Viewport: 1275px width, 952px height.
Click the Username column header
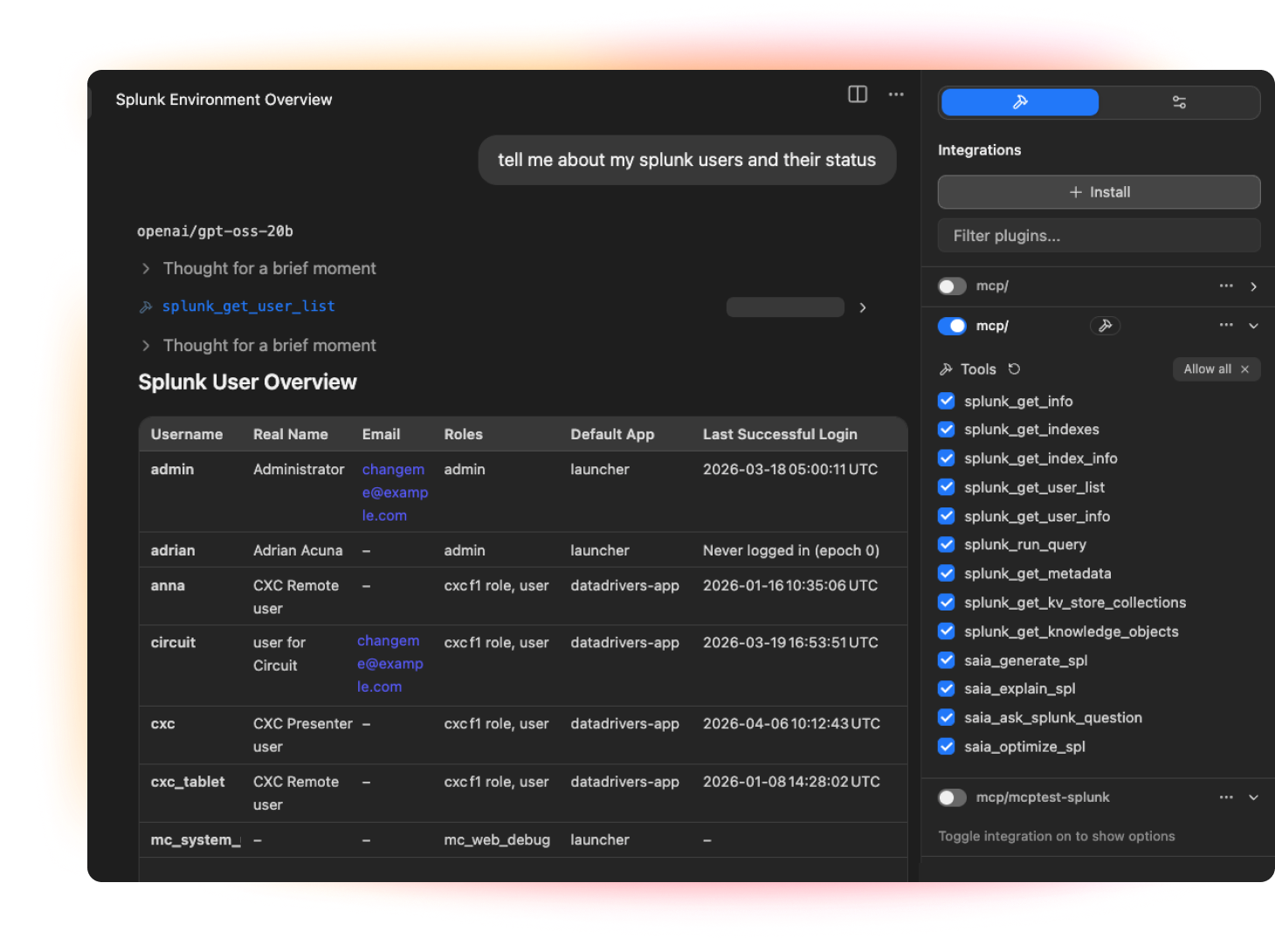click(x=187, y=434)
